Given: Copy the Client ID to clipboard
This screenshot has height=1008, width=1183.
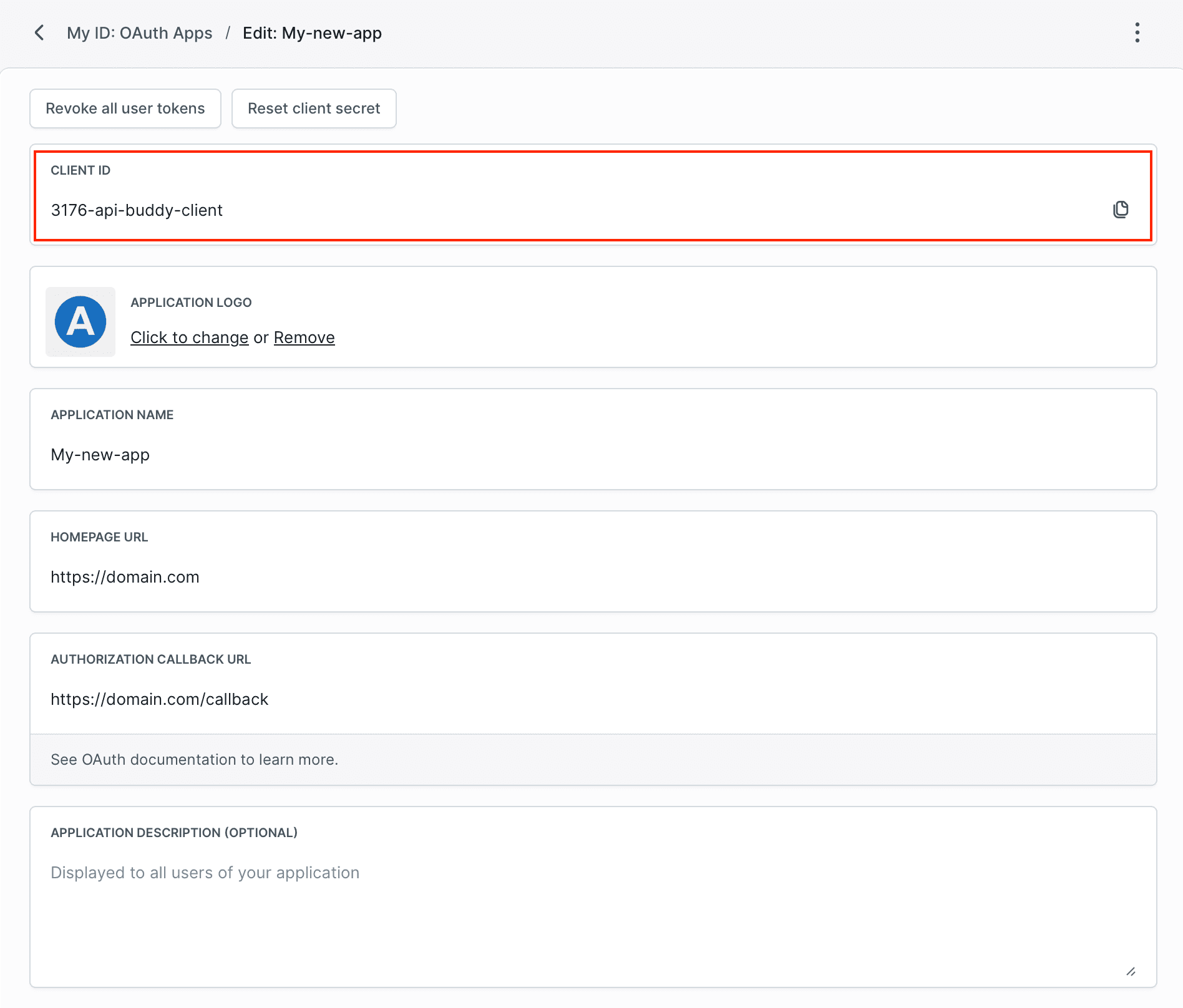Looking at the screenshot, I should pos(1121,210).
